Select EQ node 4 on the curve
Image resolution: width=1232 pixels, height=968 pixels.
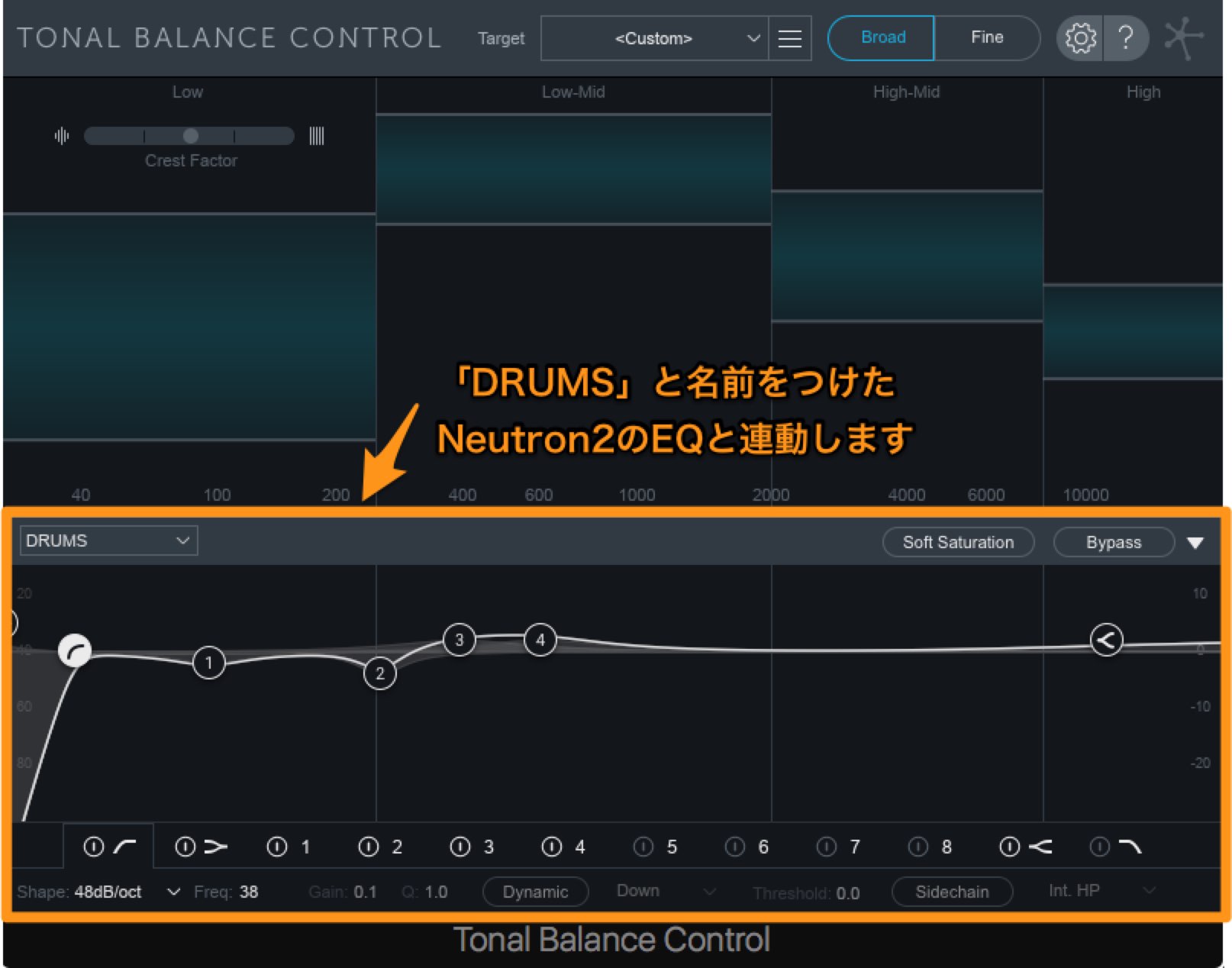(x=540, y=640)
